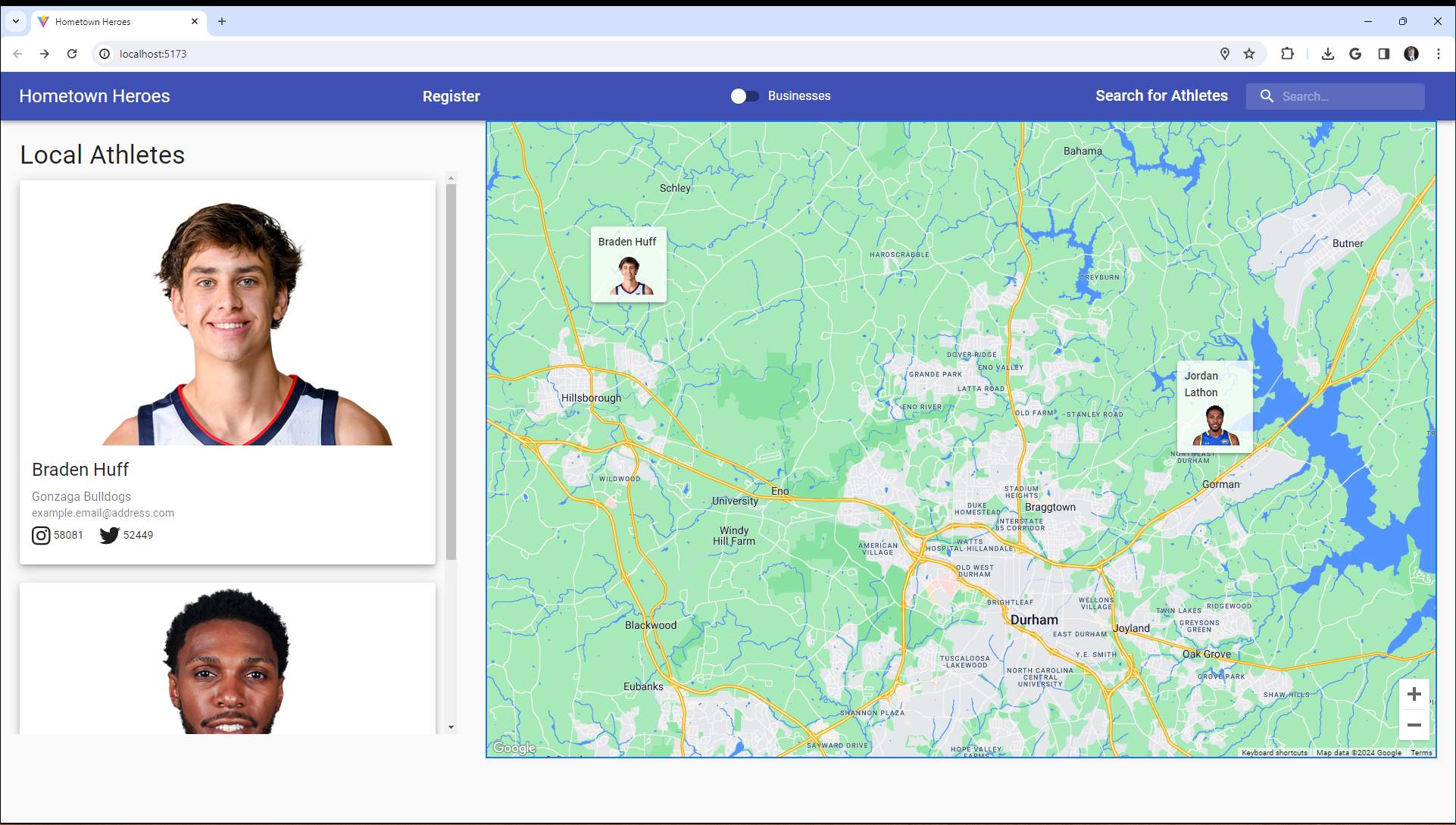Open the tab search dropdown arrow
The image size is (1456, 825).
pyautogui.click(x=16, y=21)
